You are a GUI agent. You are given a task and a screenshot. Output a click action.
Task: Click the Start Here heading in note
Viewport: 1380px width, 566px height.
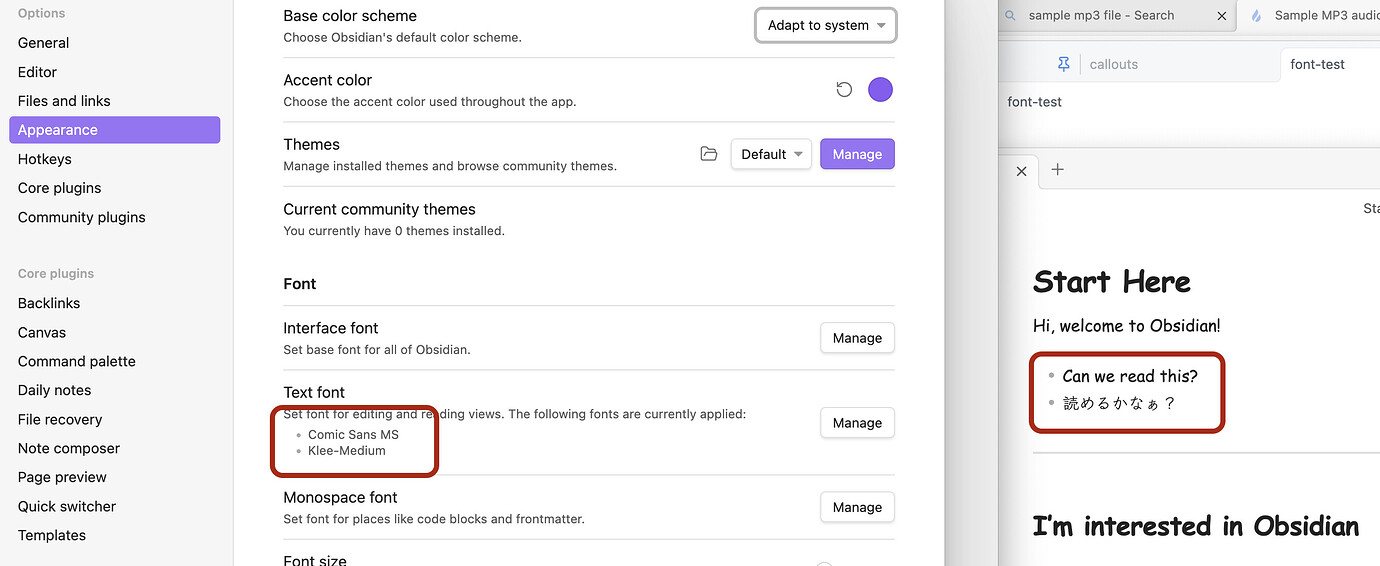(1112, 281)
